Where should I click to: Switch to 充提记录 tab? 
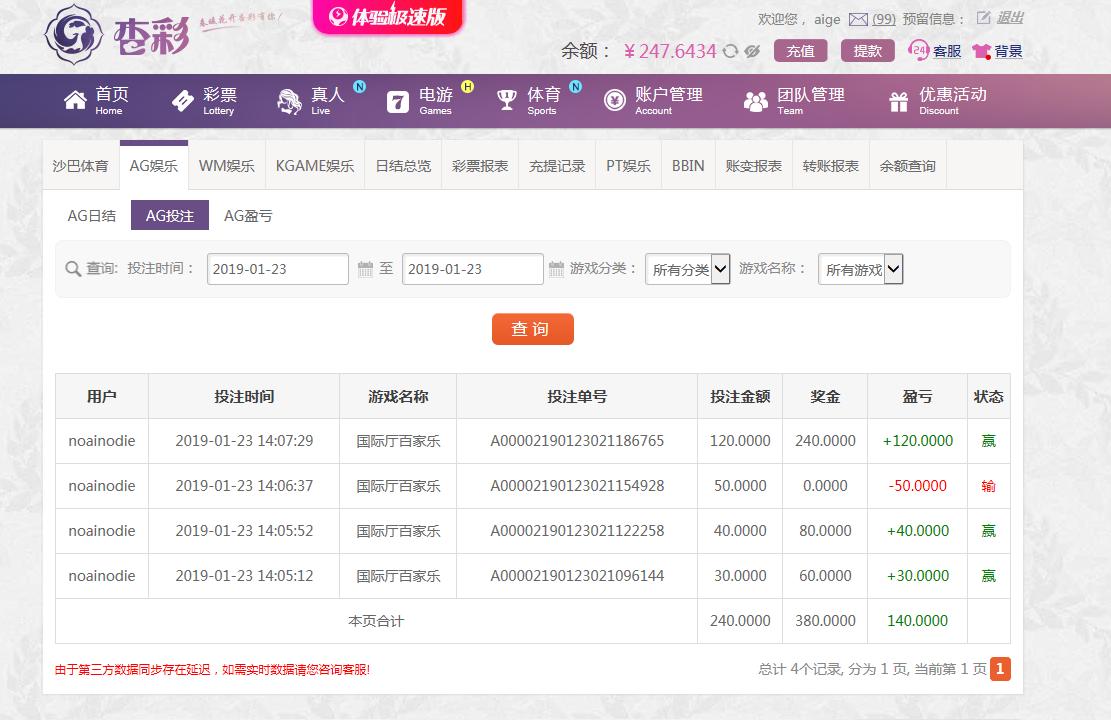pos(558,166)
